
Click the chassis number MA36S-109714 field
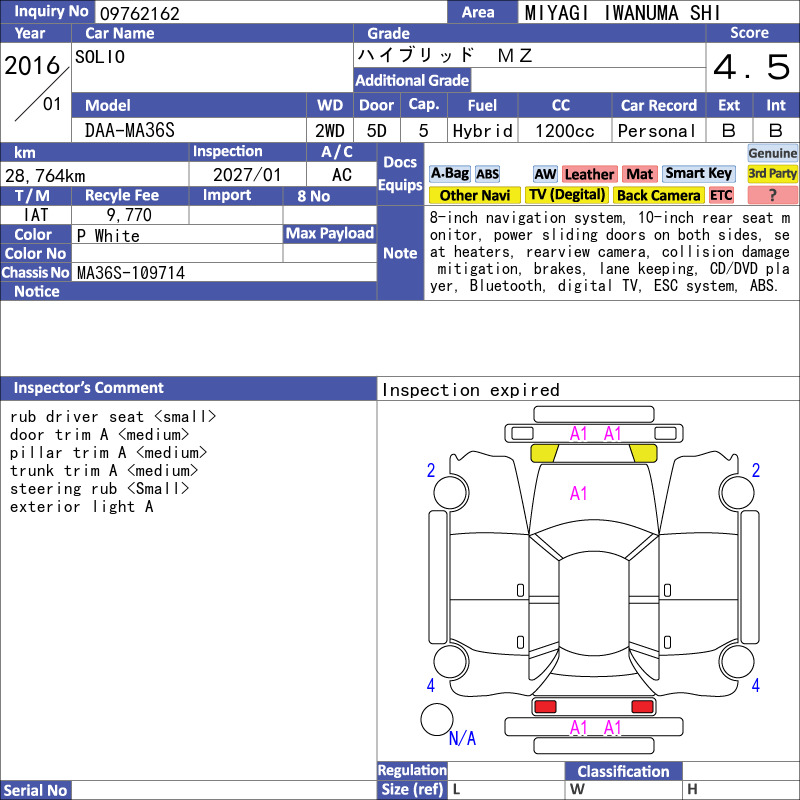tap(224, 272)
